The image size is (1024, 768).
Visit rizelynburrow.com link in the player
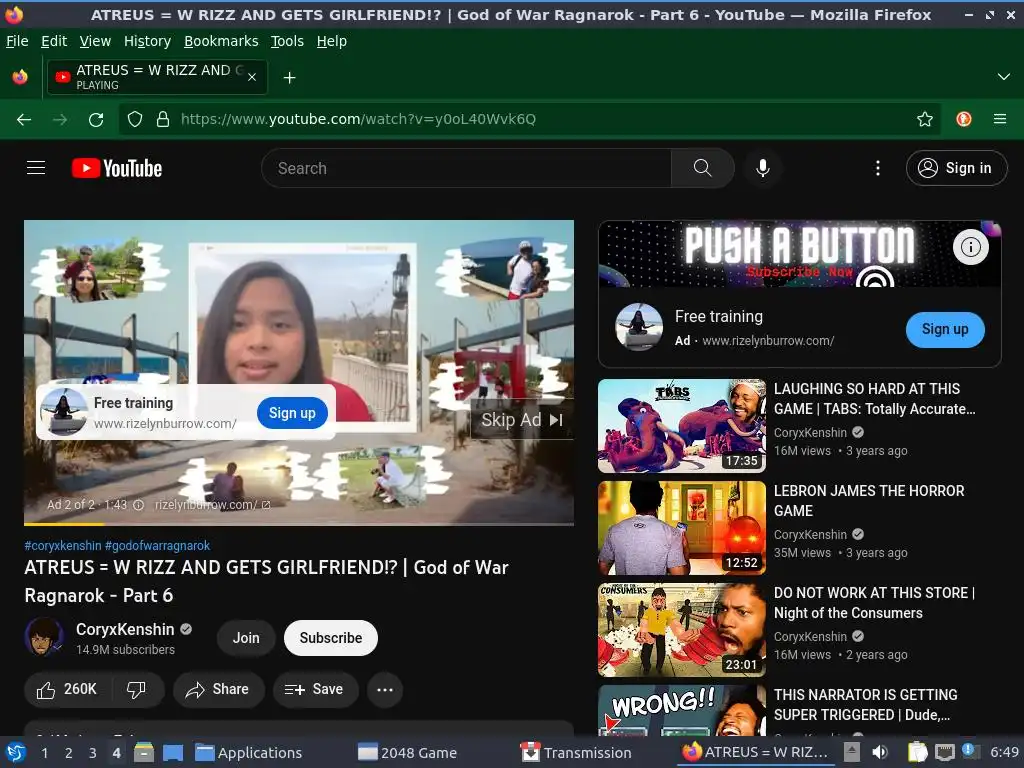(212, 505)
